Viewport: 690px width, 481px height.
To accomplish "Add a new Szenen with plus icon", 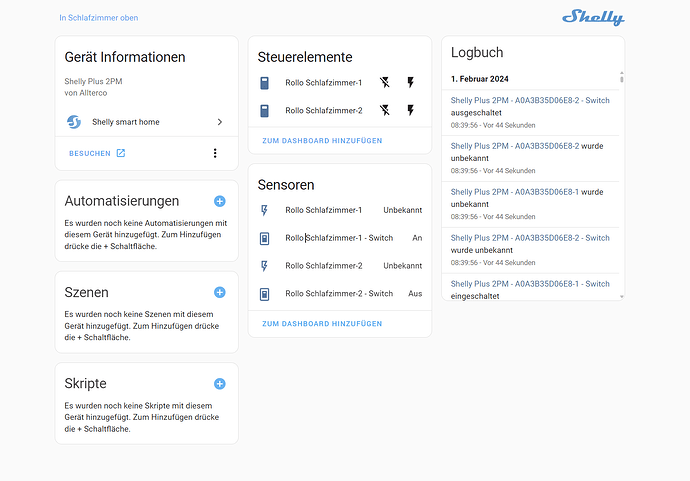I will point(220,292).
